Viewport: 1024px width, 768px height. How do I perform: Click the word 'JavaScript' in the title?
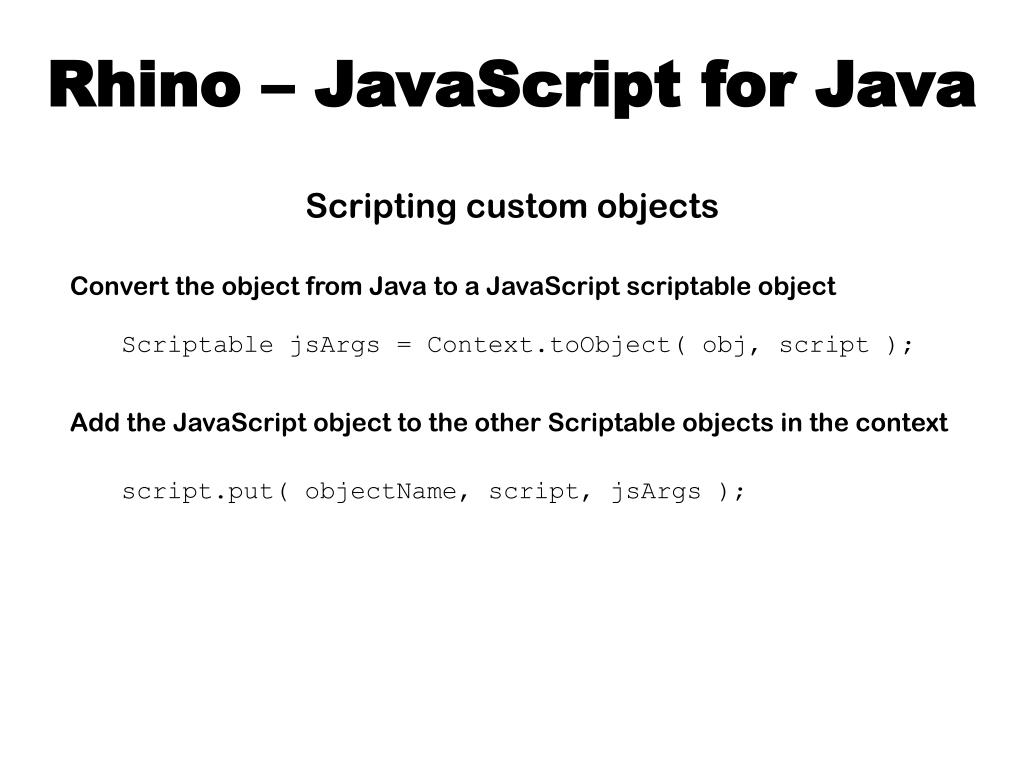(x=498, y=88)
